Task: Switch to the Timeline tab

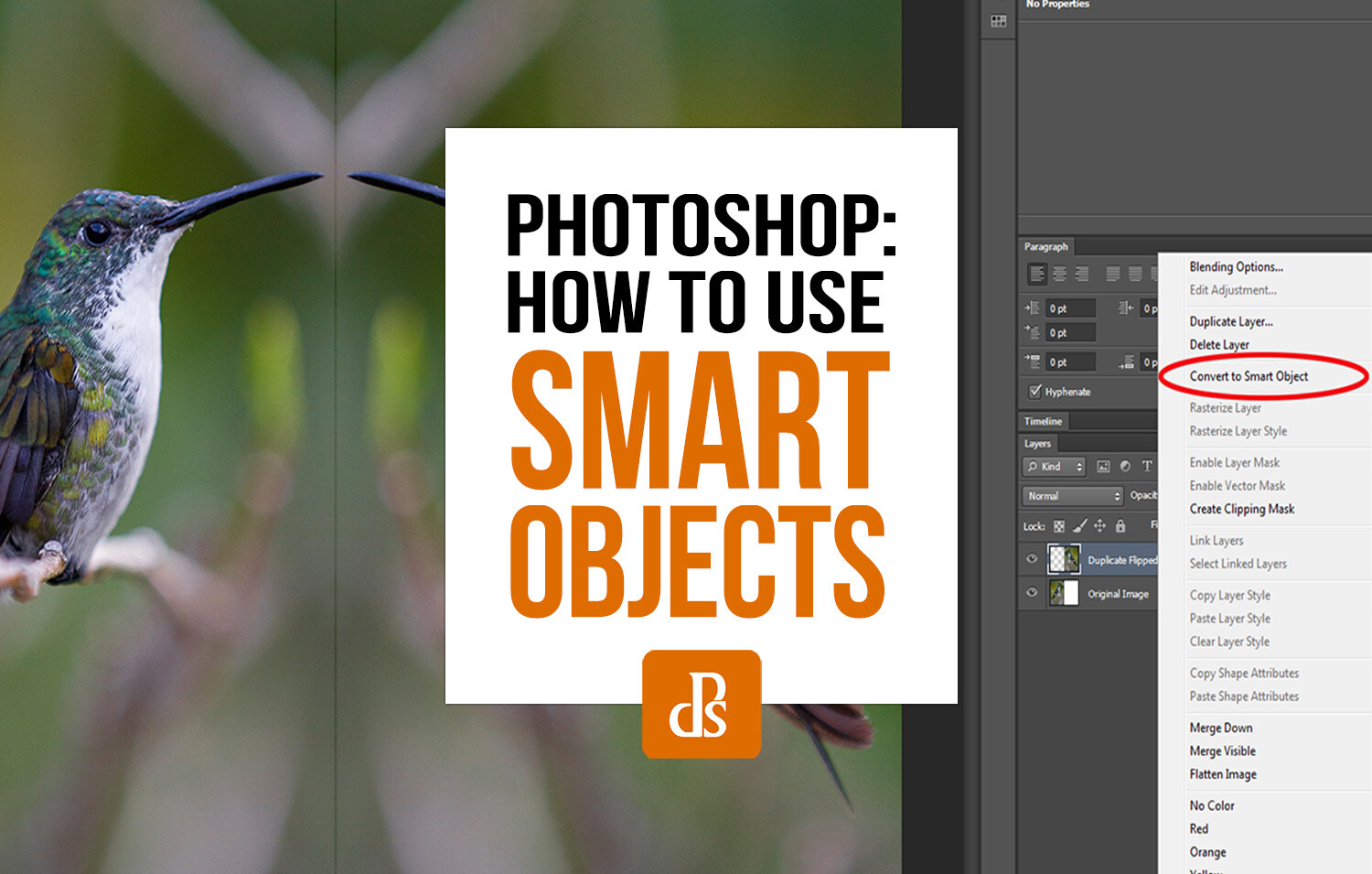Action: [x=1043, y=421]
